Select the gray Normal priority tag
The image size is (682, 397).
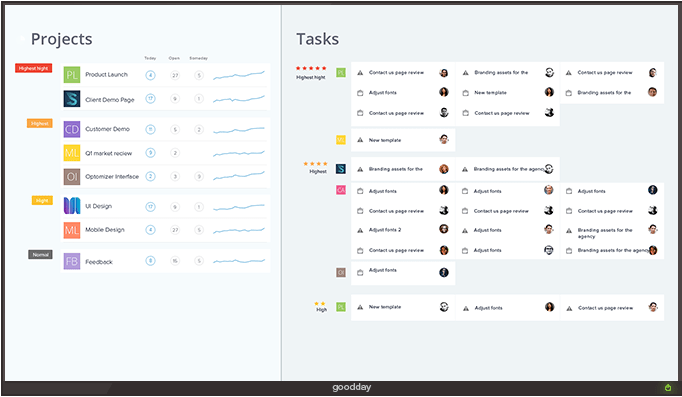pyautogui.click(x=40, y=255)
